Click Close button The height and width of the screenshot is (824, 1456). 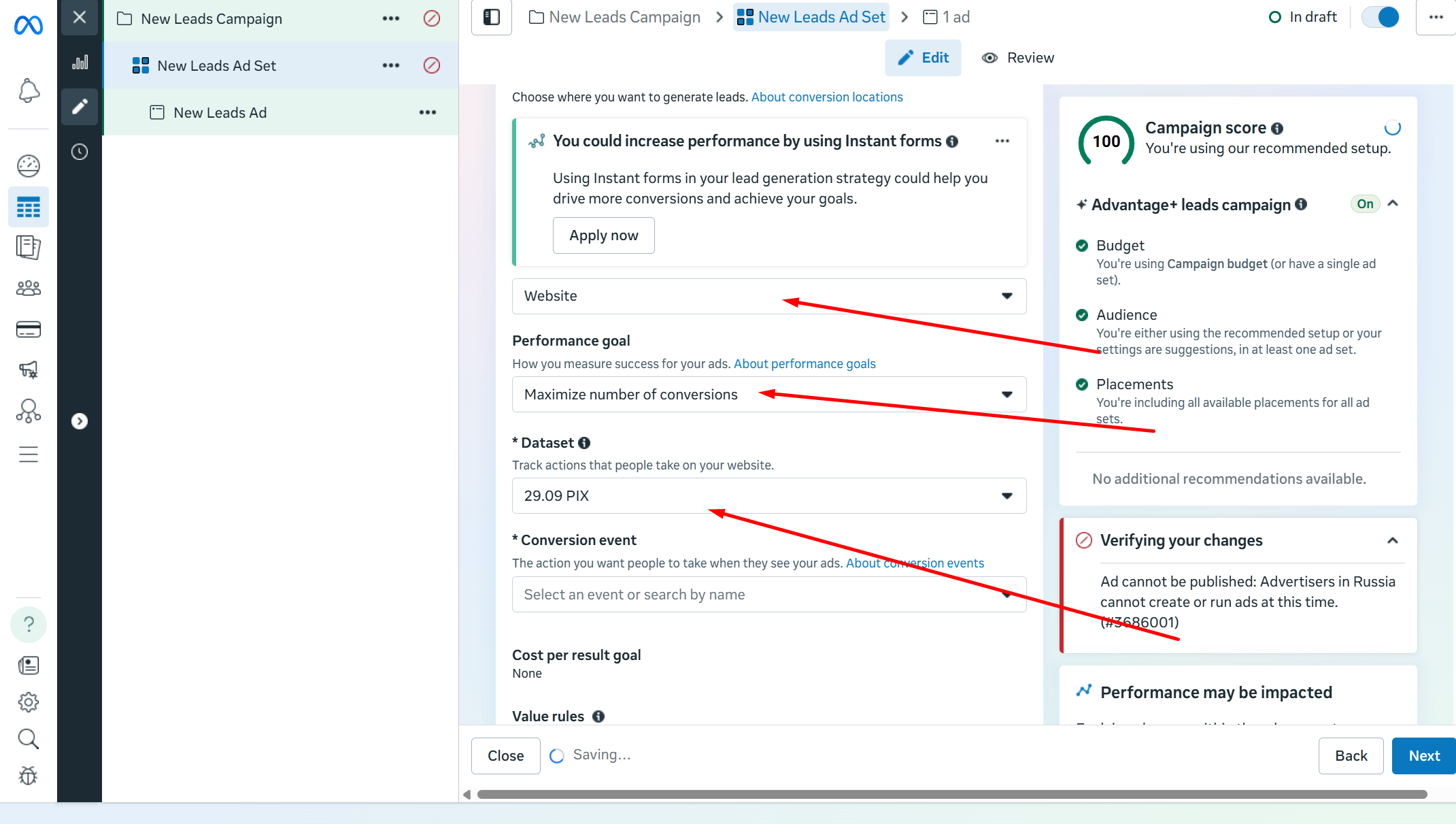coord(505,756)
